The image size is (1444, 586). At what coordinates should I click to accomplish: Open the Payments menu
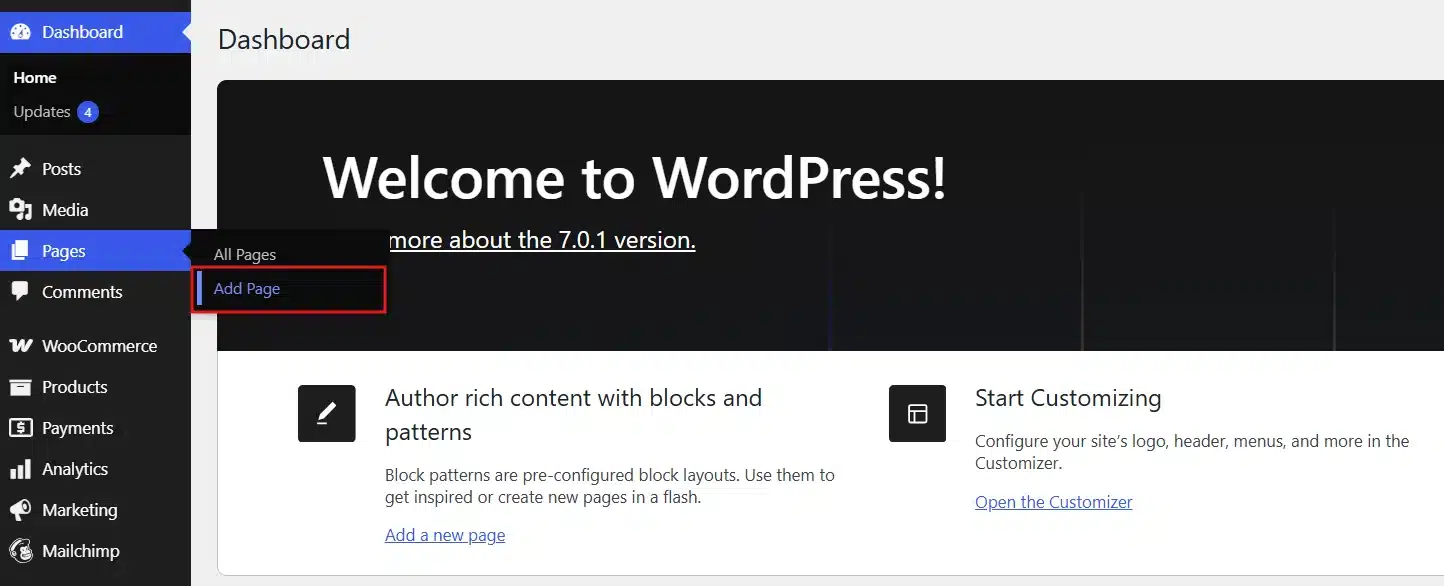click(x=95, y=428)
